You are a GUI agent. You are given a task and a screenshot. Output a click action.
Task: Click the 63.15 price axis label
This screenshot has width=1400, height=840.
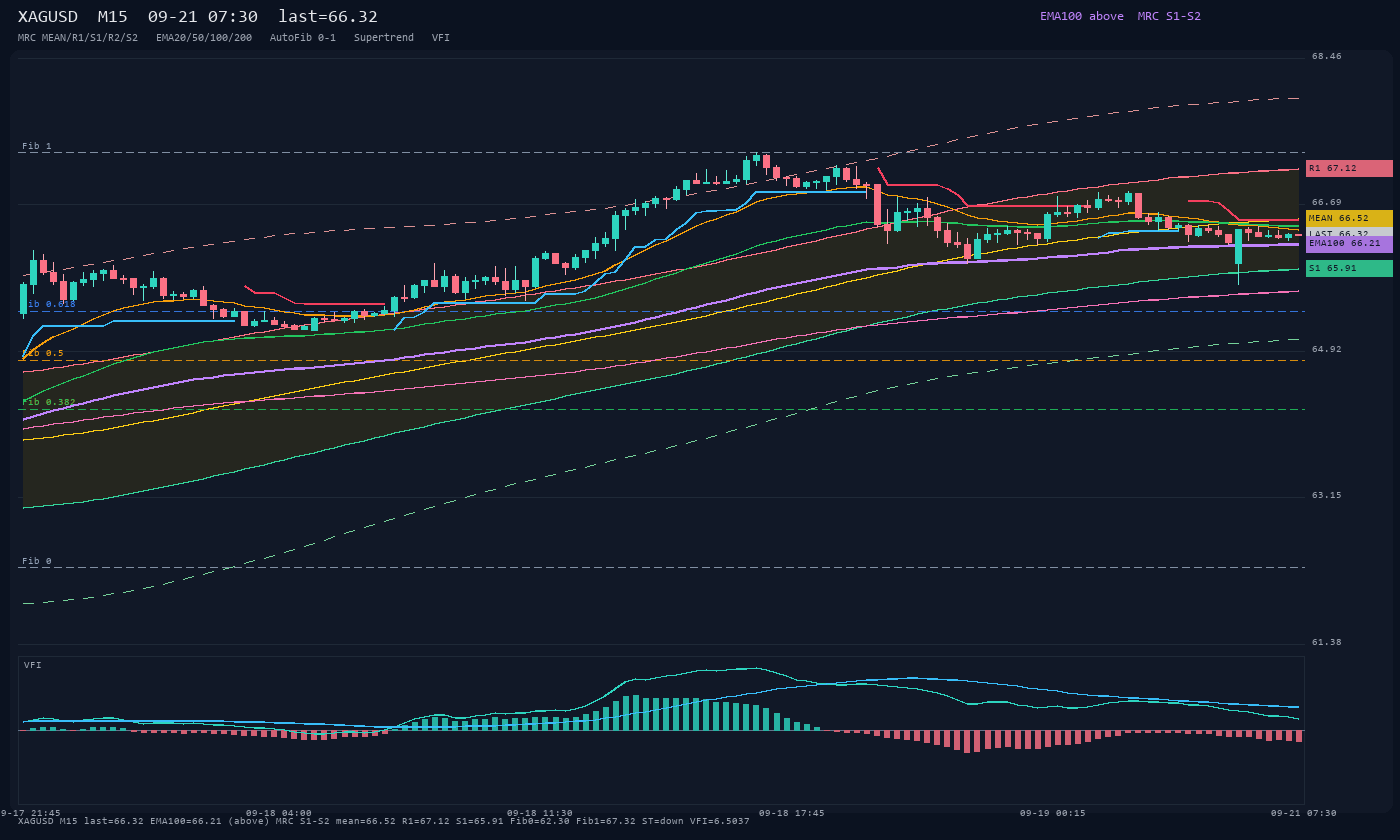point(1327,496)
